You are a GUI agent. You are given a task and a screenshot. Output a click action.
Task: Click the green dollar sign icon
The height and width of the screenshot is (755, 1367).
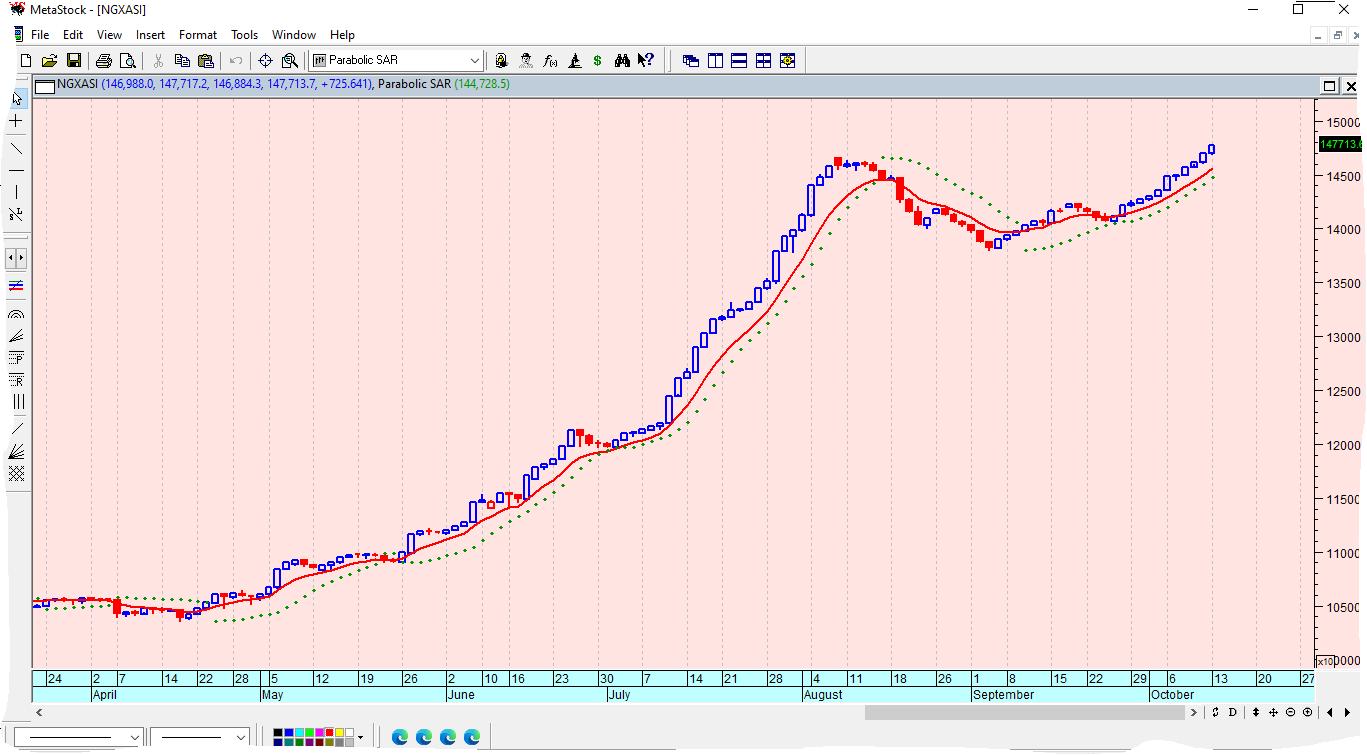coord(597,61)
